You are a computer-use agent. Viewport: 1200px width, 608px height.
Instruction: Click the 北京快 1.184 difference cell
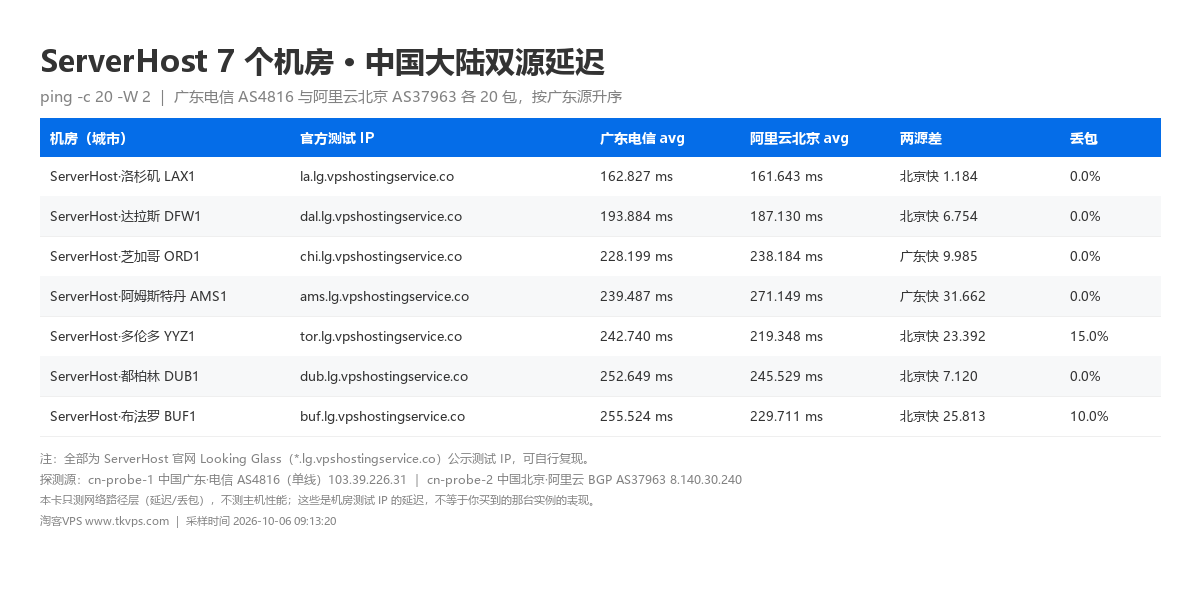tap(939, 176)
